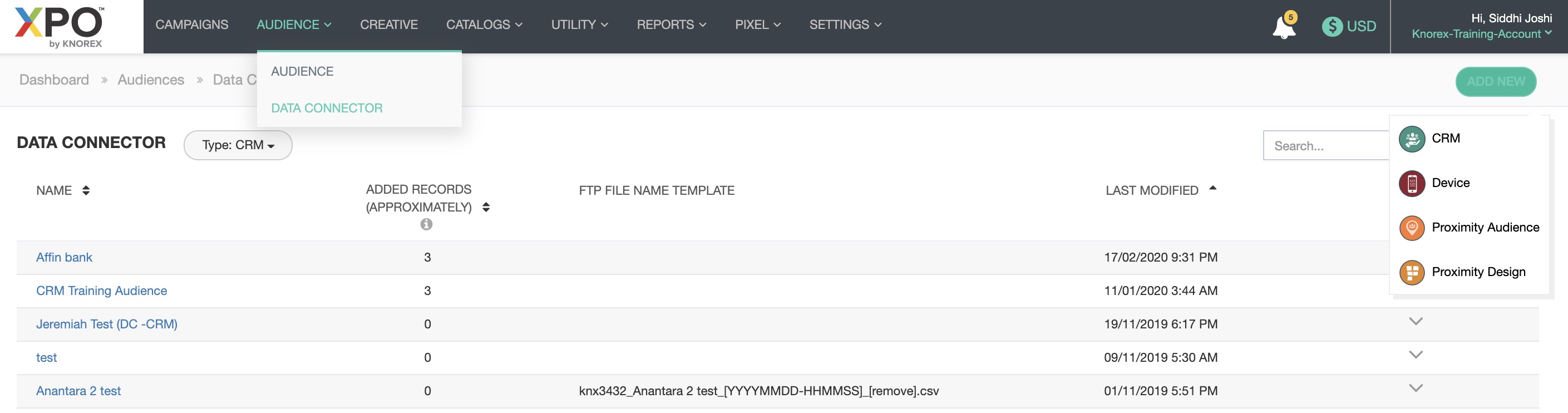Select Data Connector from Audience menu
The image size is (1568, 413).
coord(326,109)
